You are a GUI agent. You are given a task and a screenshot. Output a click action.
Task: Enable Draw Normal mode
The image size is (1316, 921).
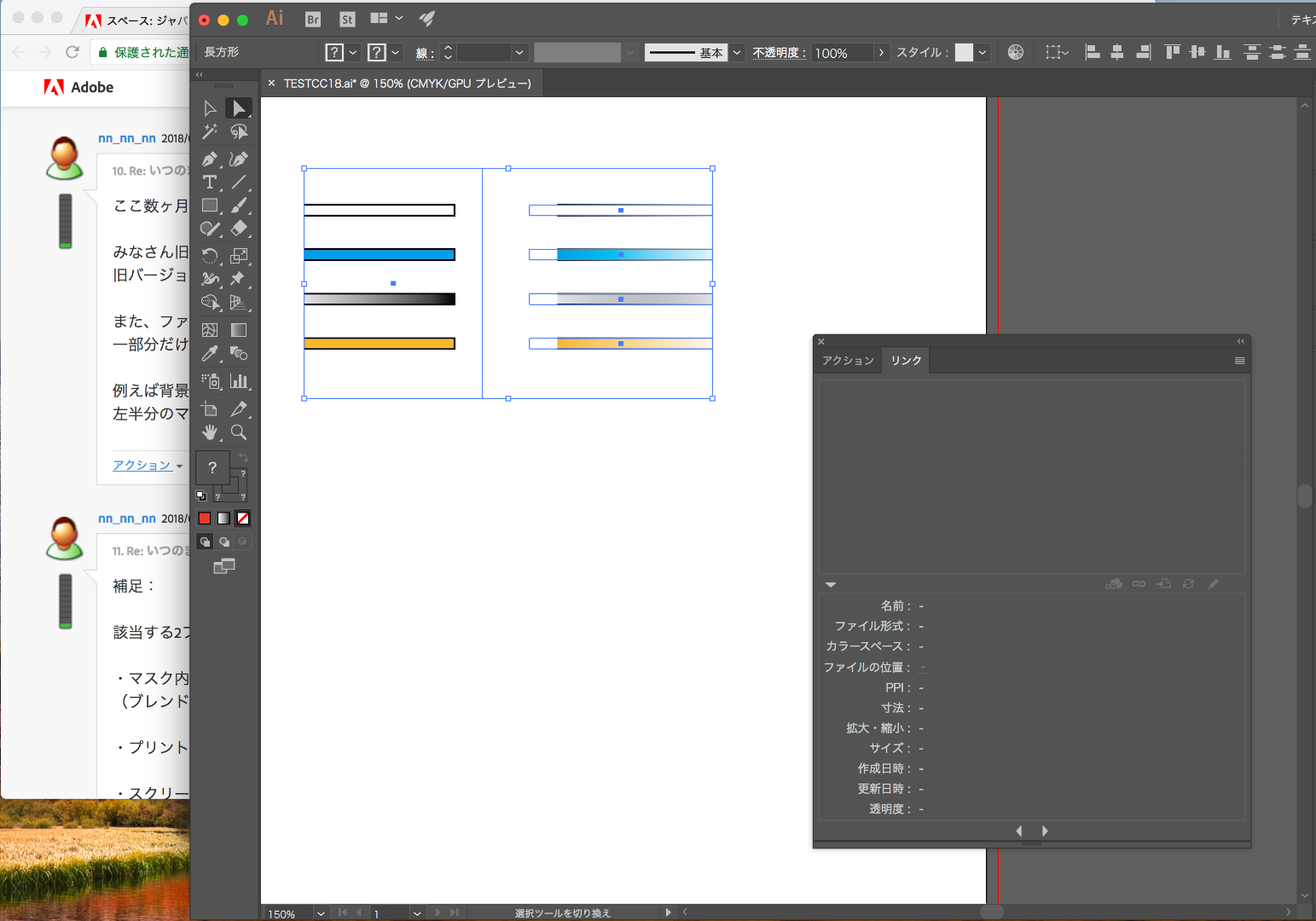(x=205, y=542)
